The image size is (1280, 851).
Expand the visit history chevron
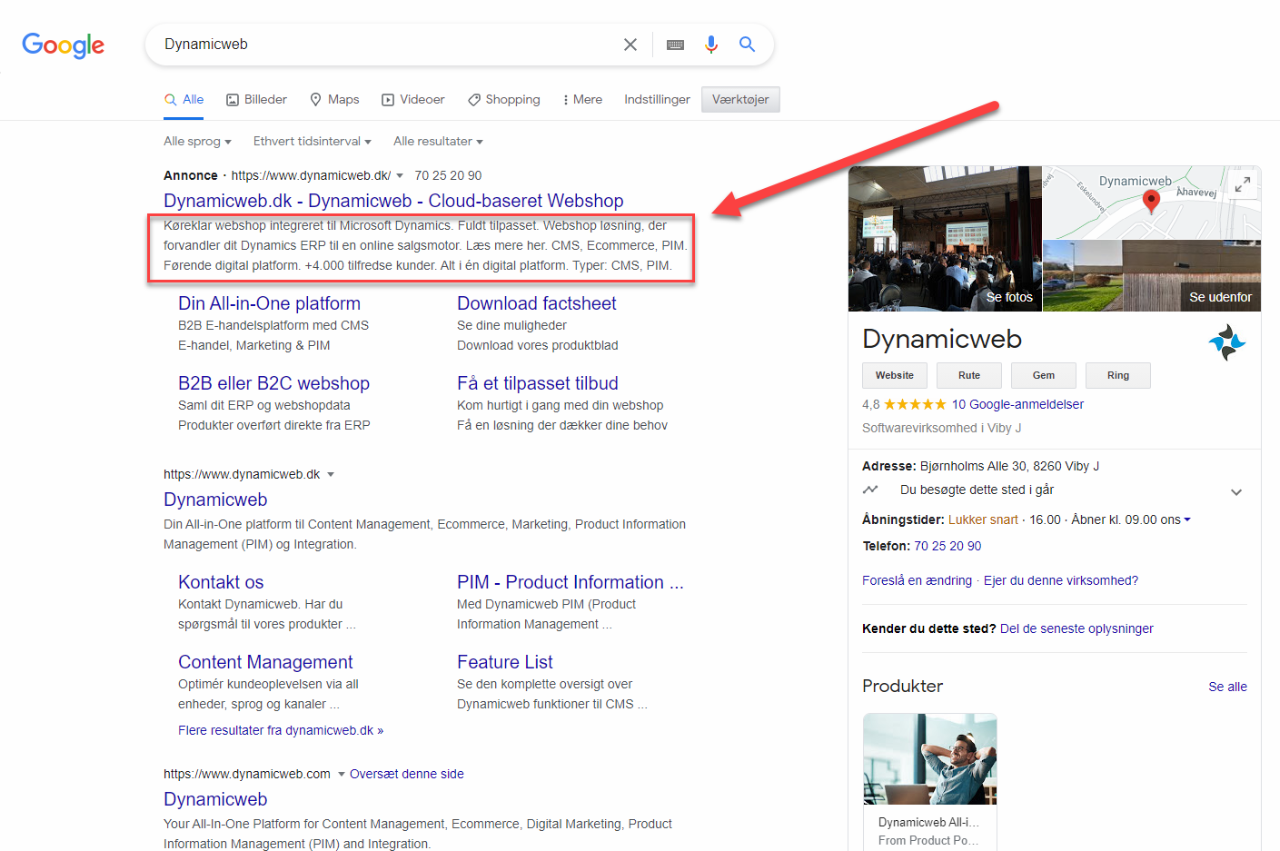click(x=1236, y=492)
